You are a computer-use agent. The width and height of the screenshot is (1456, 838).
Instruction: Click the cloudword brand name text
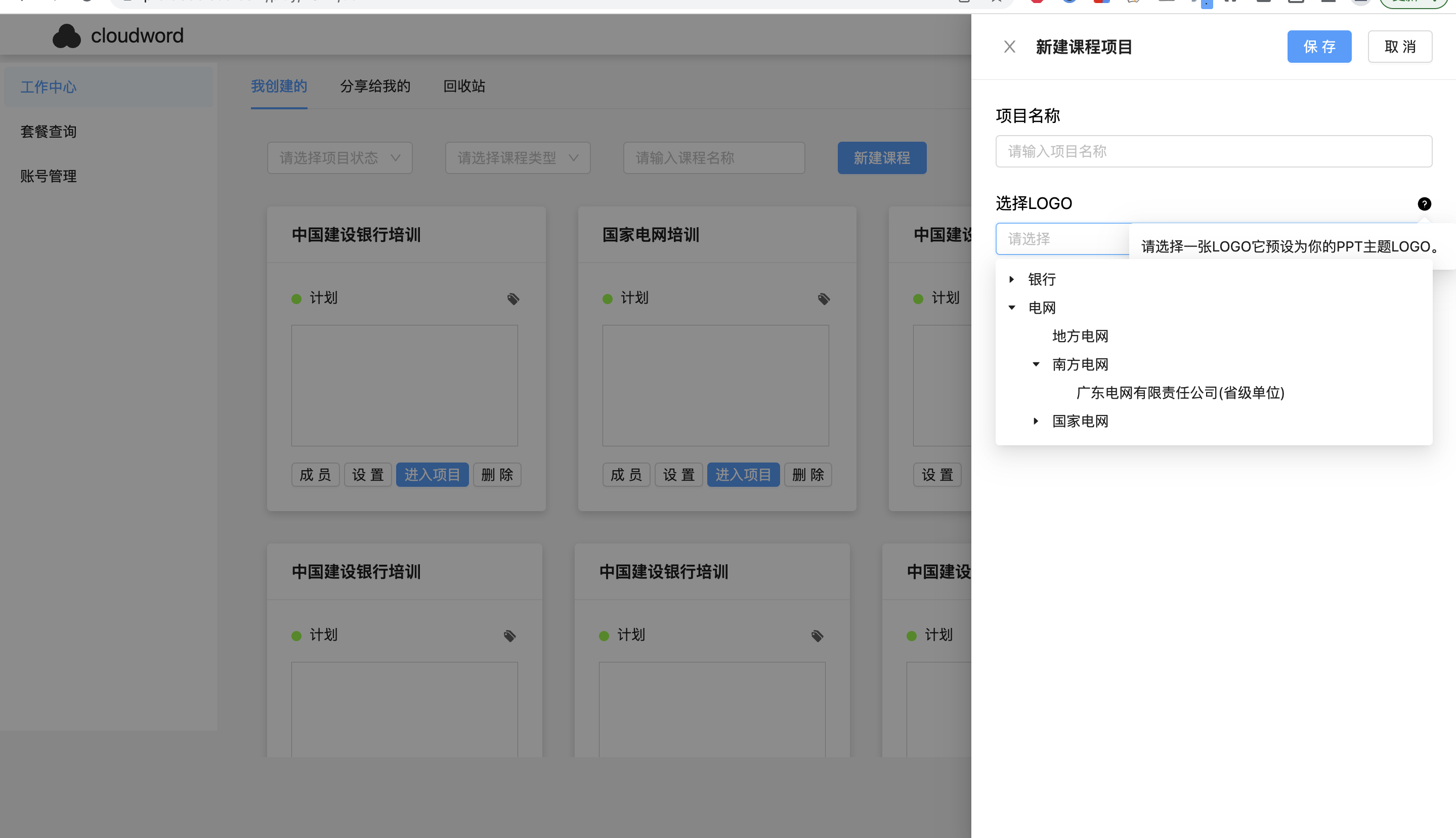pos(137,36)
